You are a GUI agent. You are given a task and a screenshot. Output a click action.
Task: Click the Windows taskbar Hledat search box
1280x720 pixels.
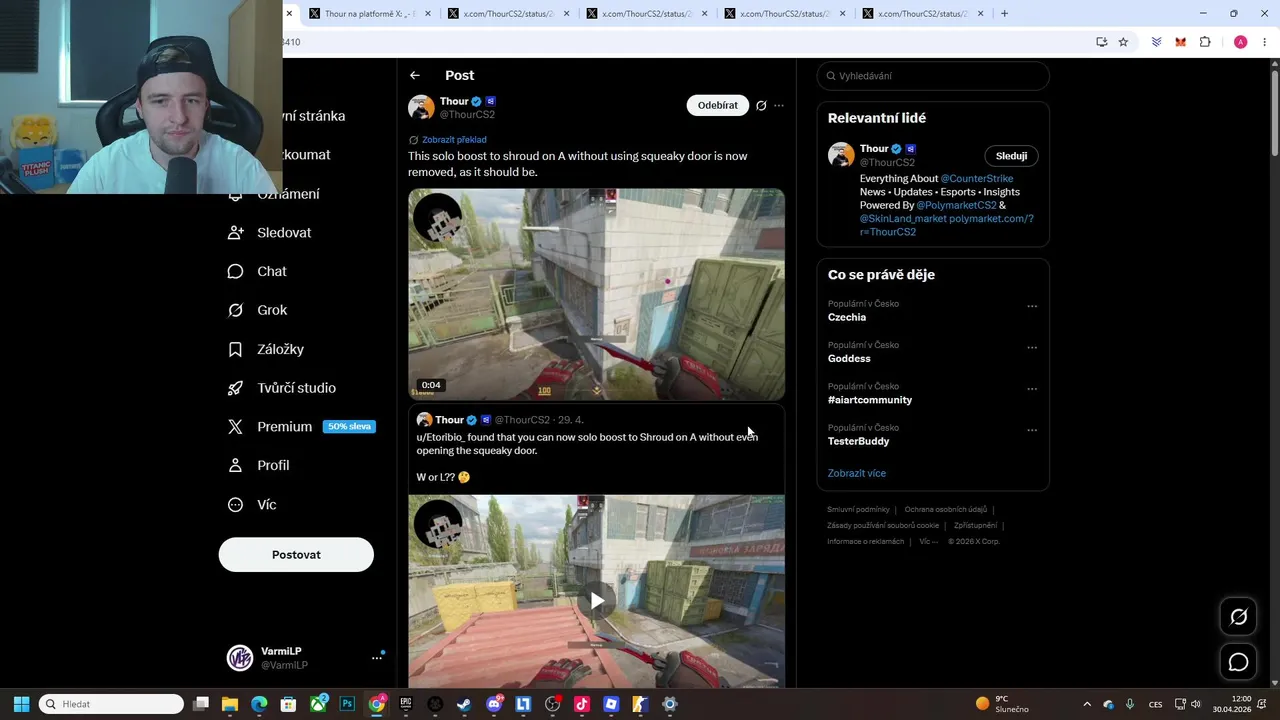pos(111,704)
